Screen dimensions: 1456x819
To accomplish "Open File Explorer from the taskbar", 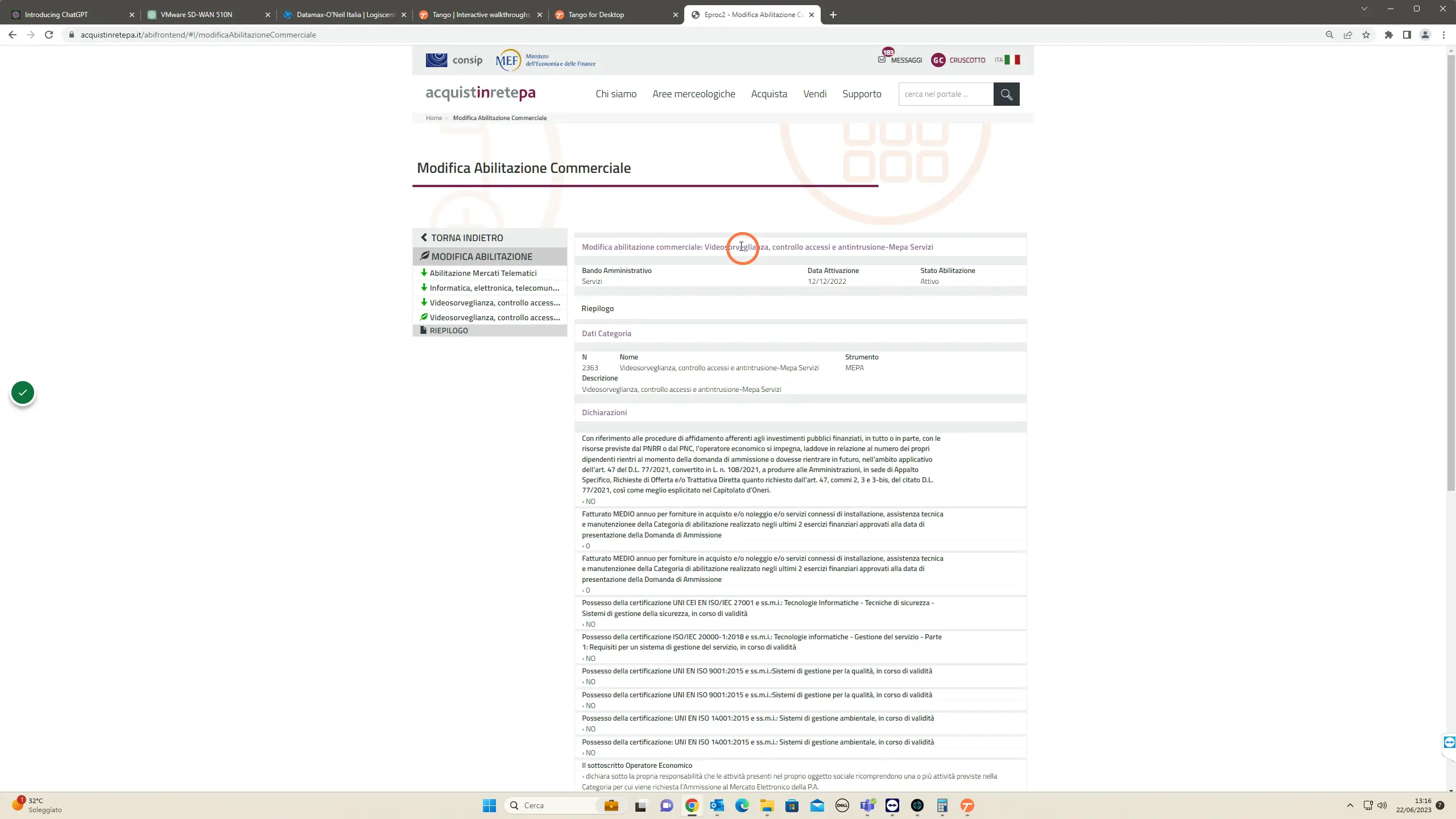I will coord(767,805).
